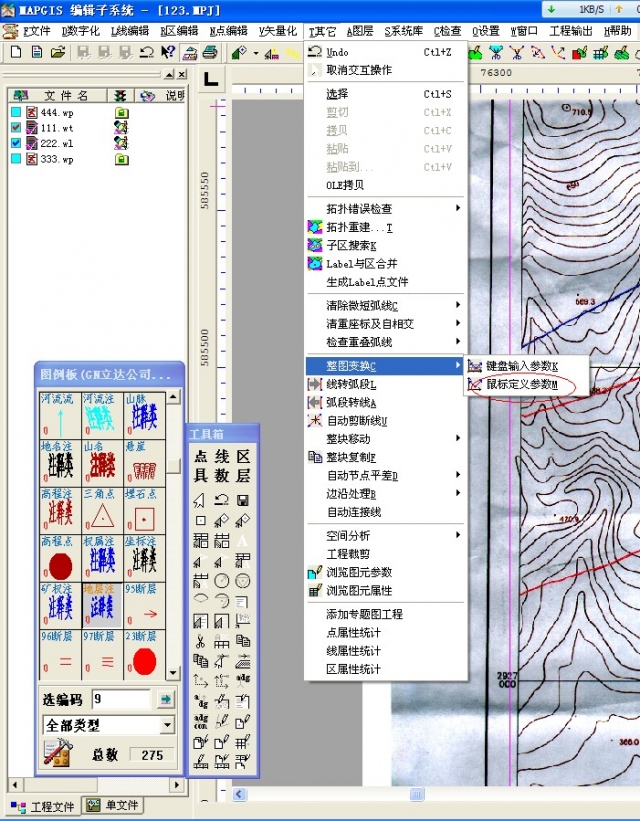This screenshot has width=640, height=821.
Task: Click the hammer settings icon in 图例板
Action: (56, 754)
